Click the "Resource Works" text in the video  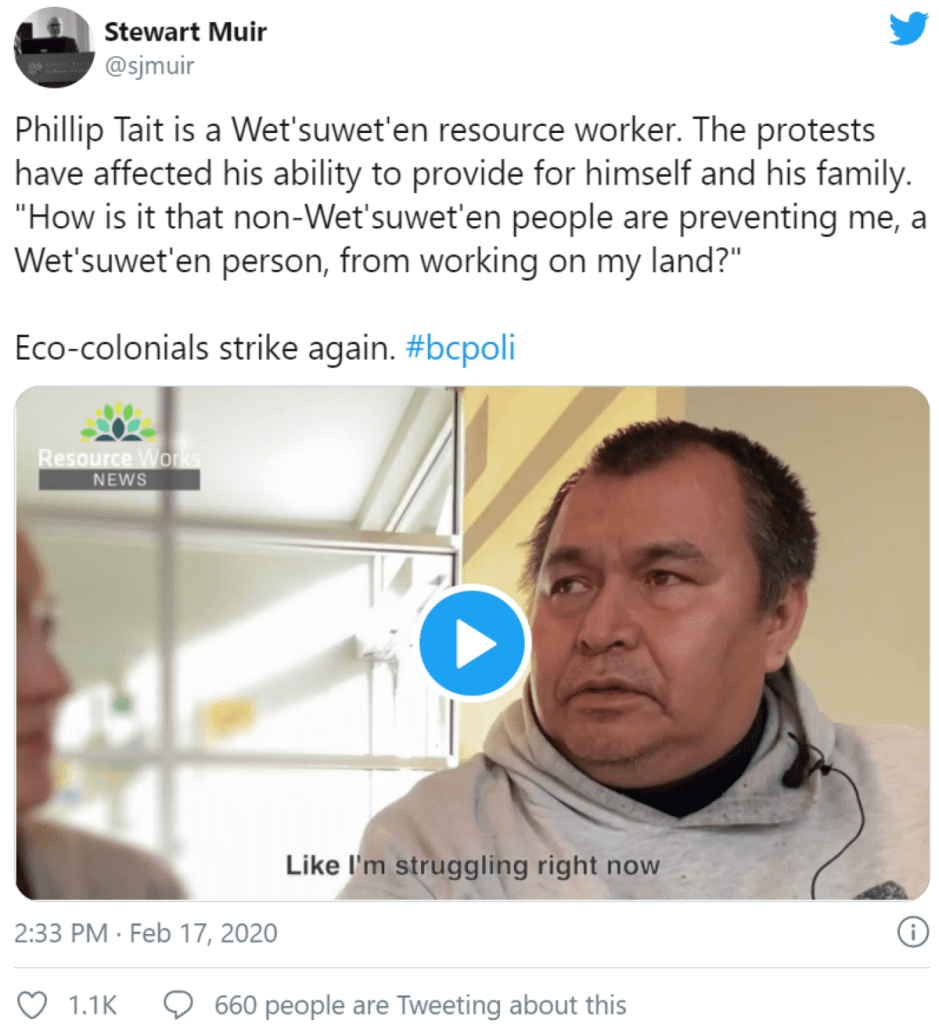pos(119,458)
